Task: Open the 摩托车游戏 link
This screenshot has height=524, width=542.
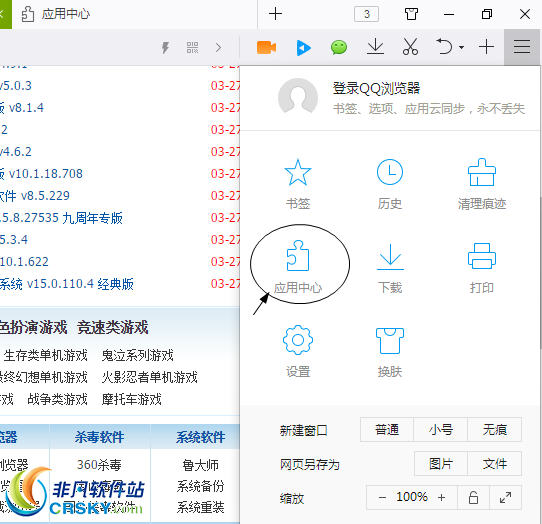Action: 131,399
